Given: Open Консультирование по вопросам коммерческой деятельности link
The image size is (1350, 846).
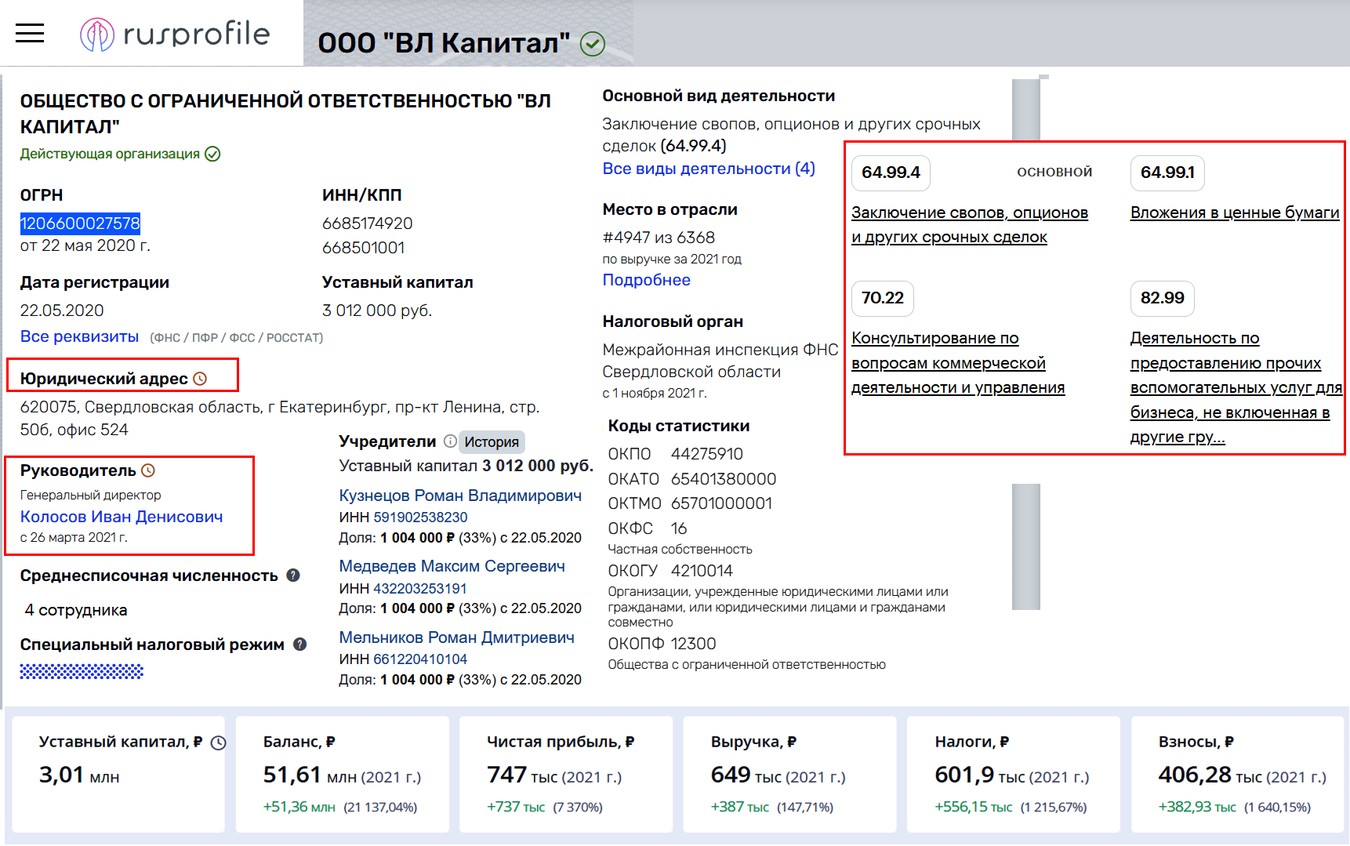Looking at the screenshot, I should (958, 363).
